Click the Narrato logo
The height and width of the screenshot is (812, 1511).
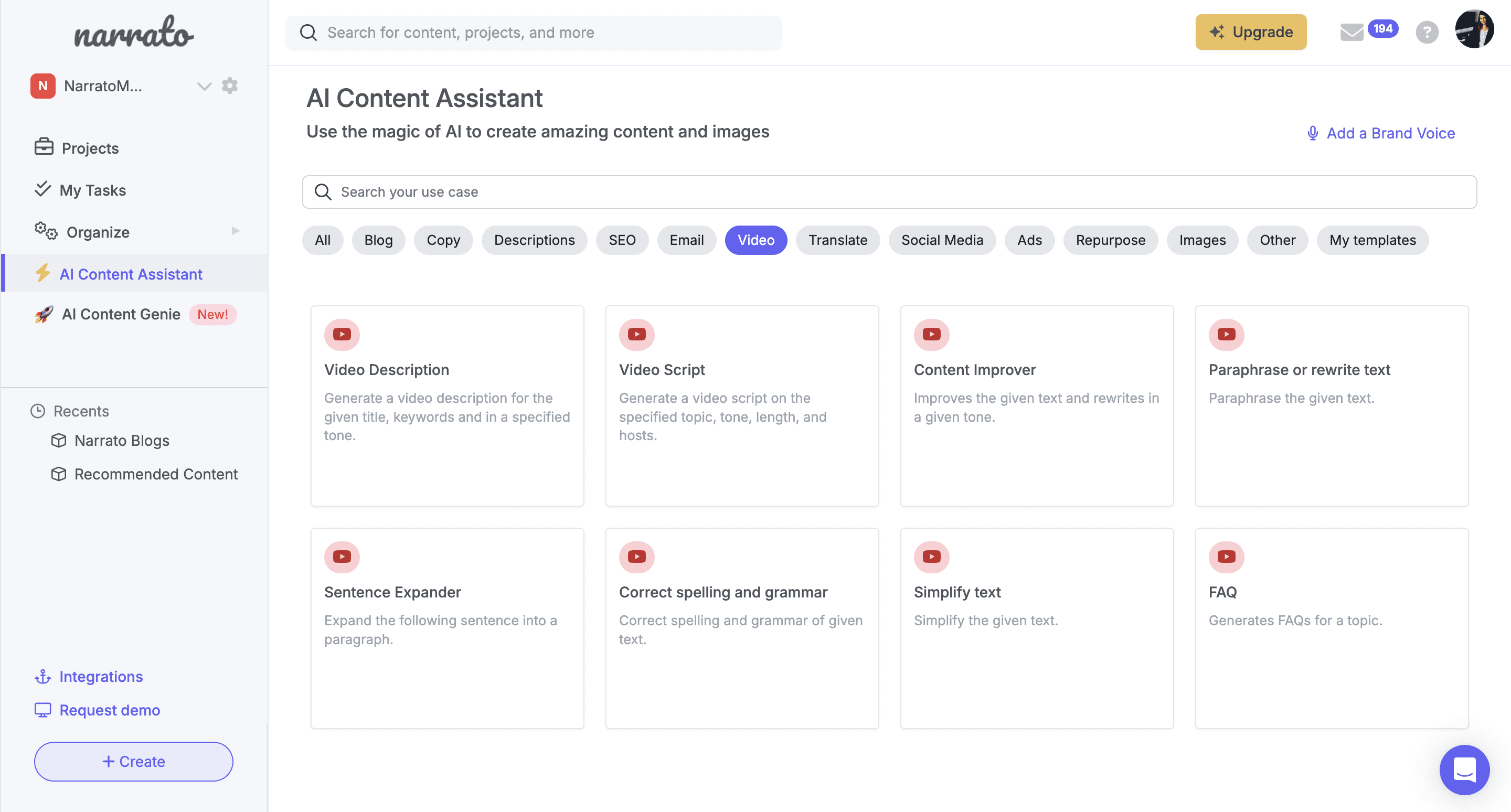(134, 32)
